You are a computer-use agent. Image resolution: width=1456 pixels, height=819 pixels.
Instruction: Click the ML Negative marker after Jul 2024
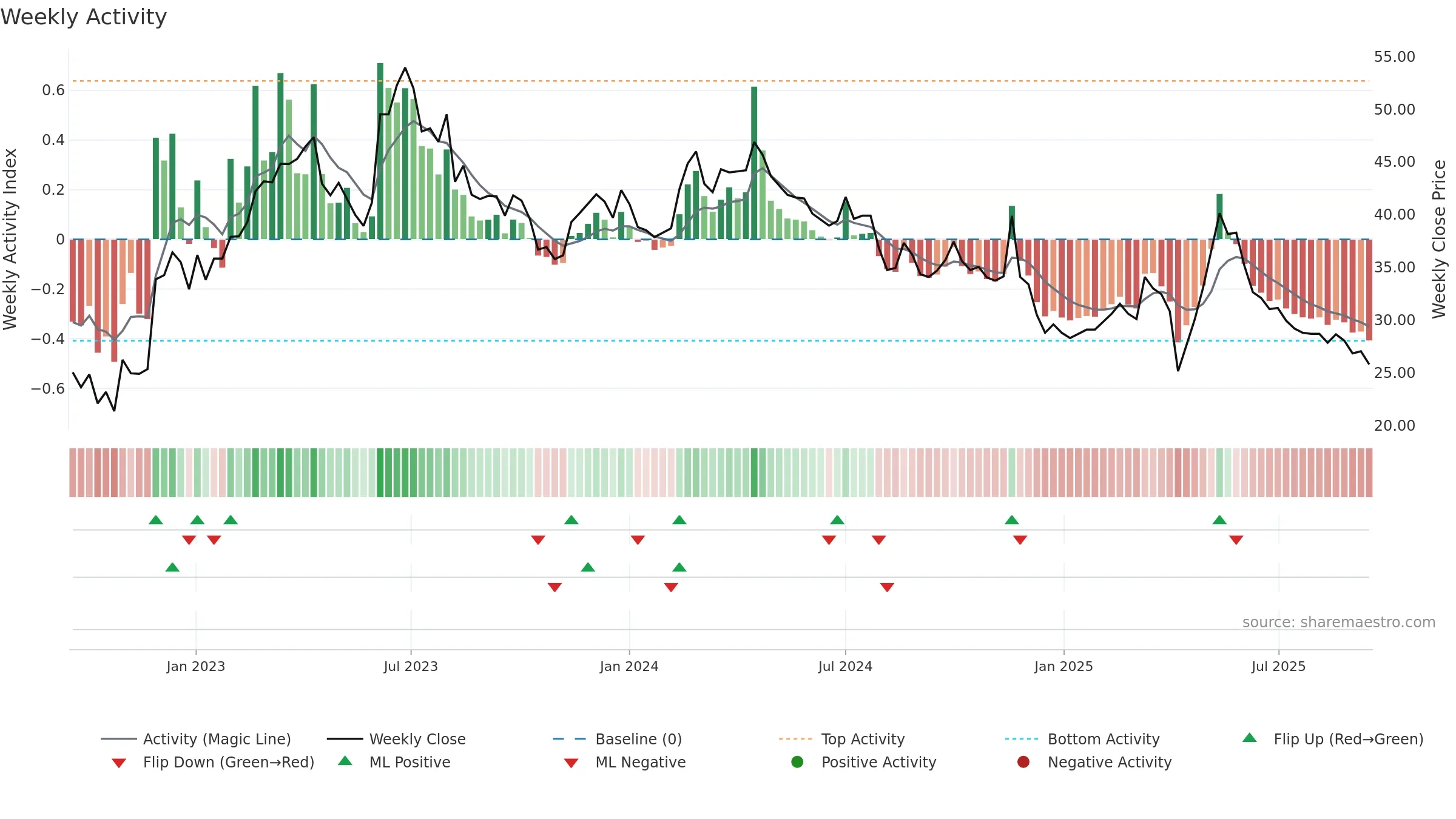[x=887, y=587]
